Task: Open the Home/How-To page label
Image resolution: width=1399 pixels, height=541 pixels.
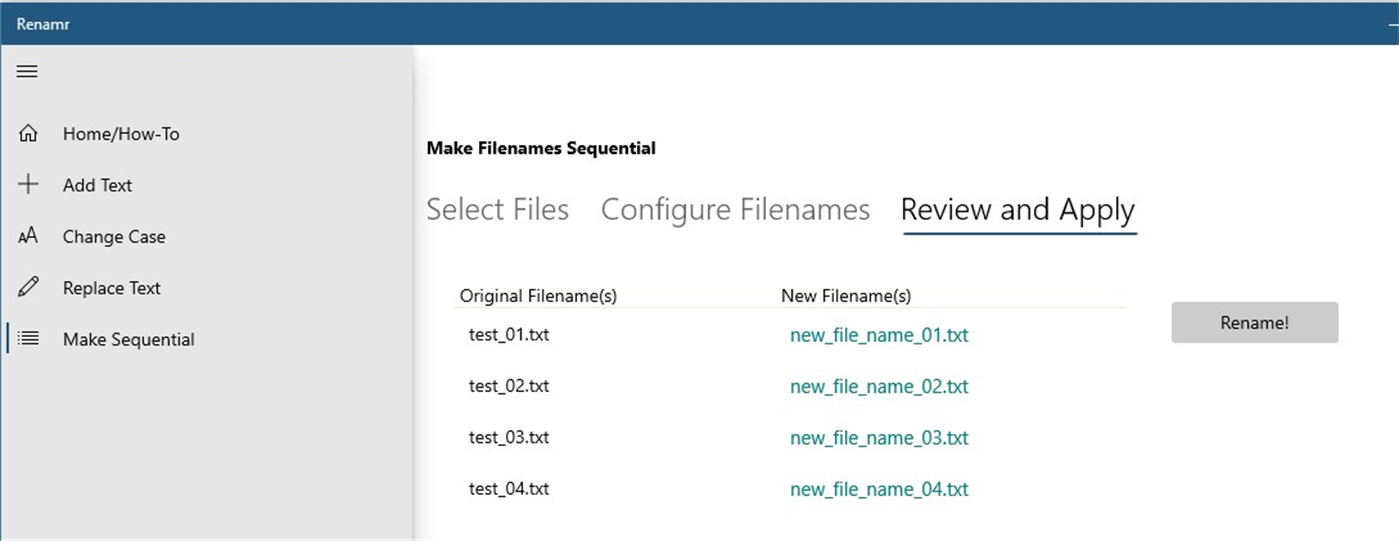Action: 121,134
